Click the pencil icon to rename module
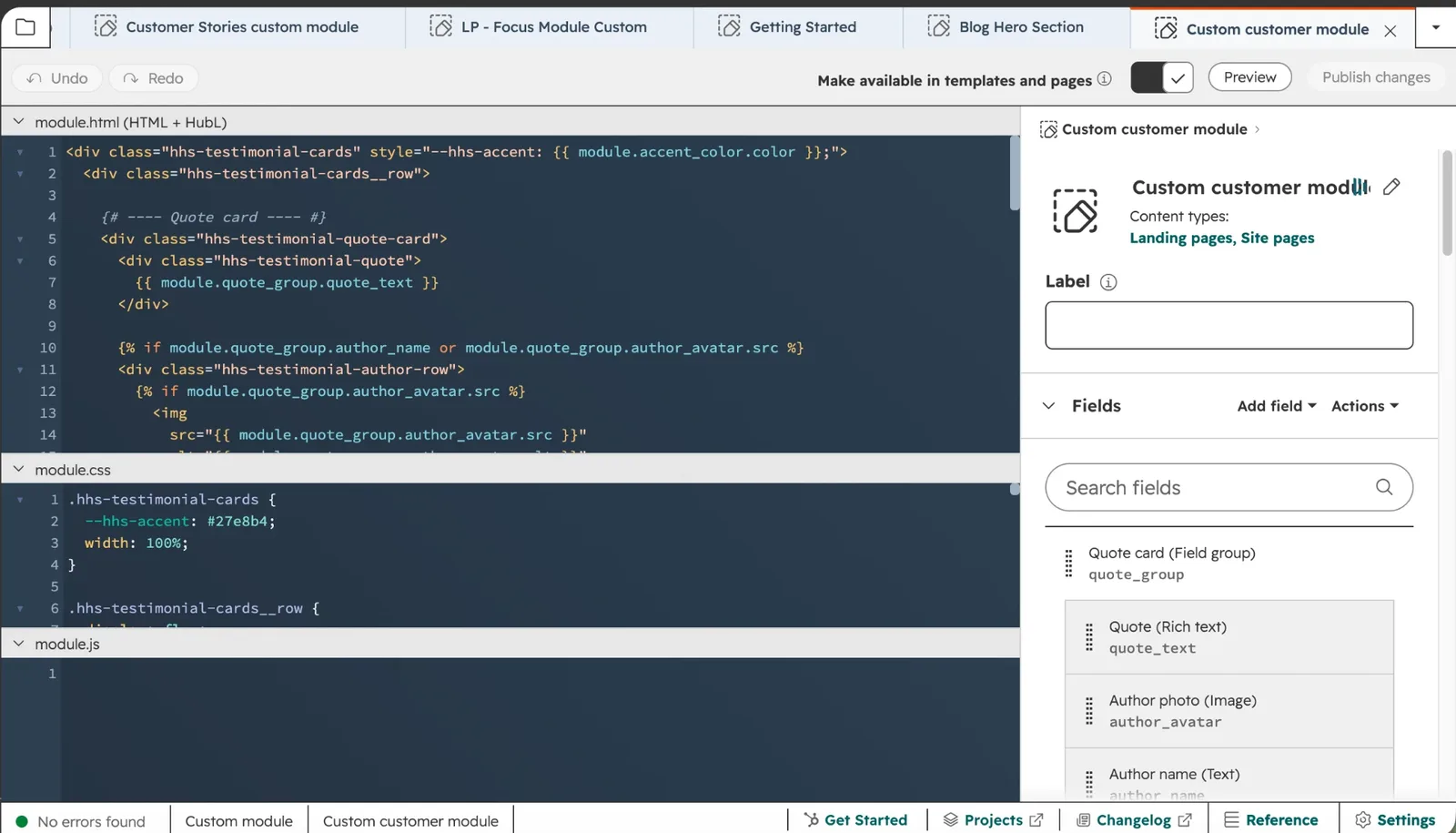This screenshot has height=833, width=1456. click(1391, 187)
